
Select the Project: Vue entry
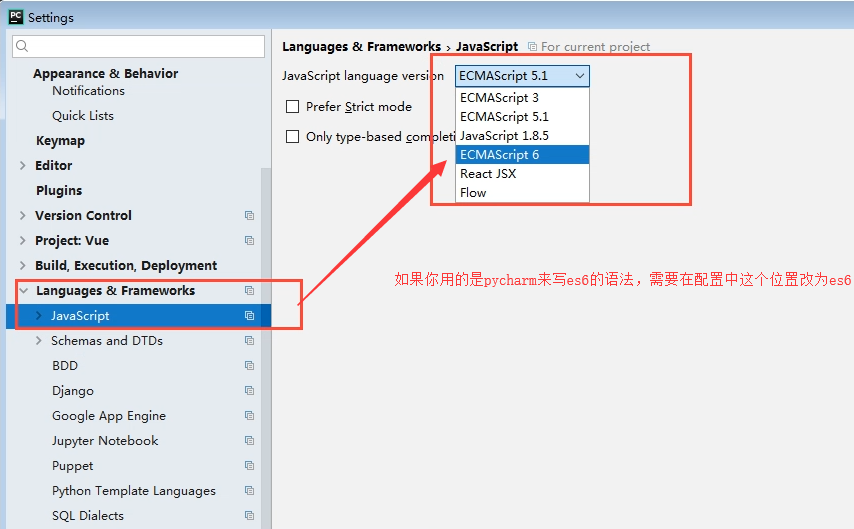pyautogui.click(x=72, y=241)
